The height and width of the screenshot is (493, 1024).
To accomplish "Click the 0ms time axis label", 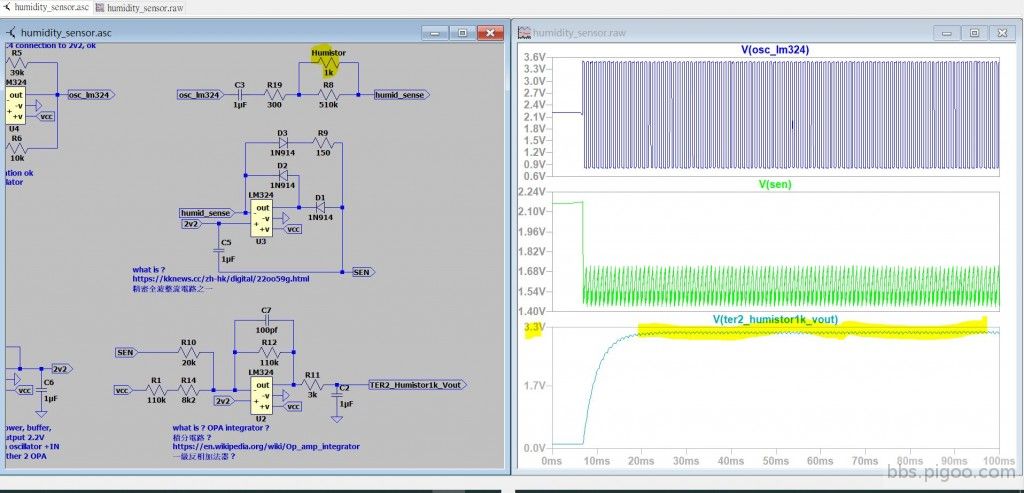I will pos(551,461).
